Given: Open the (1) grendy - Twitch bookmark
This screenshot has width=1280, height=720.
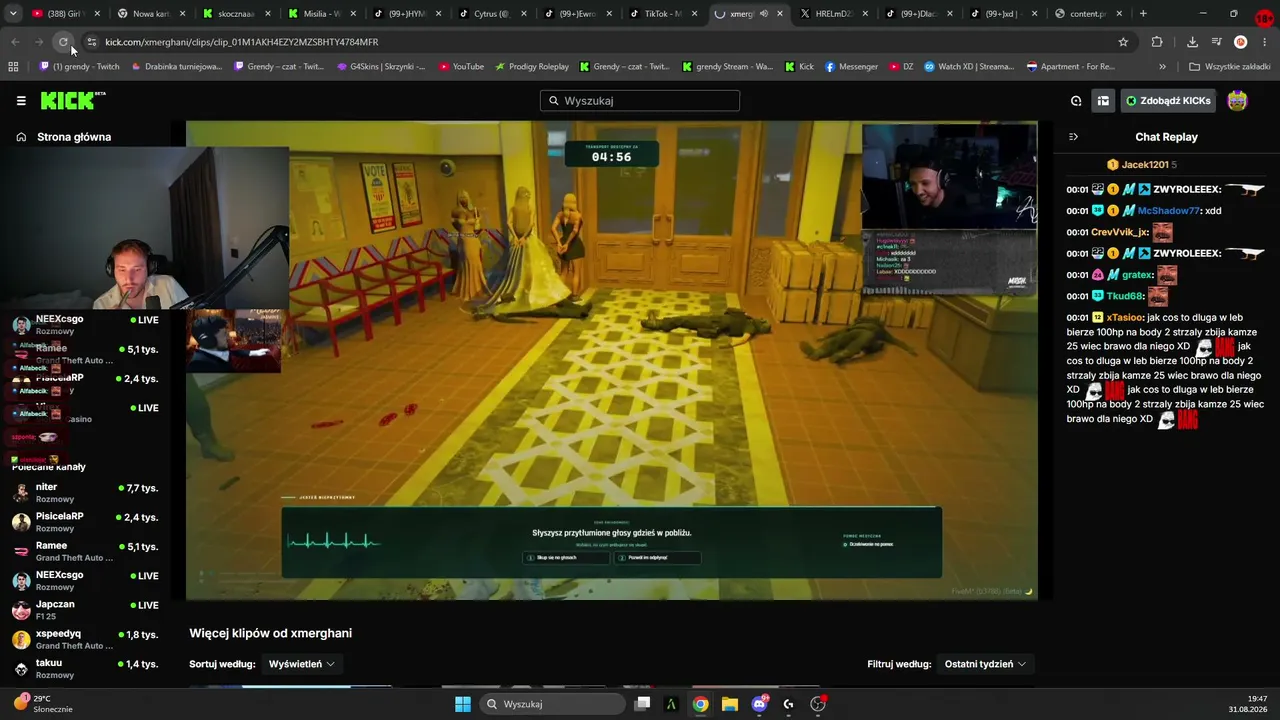Looking at the screenshot, I should [79, 67].
